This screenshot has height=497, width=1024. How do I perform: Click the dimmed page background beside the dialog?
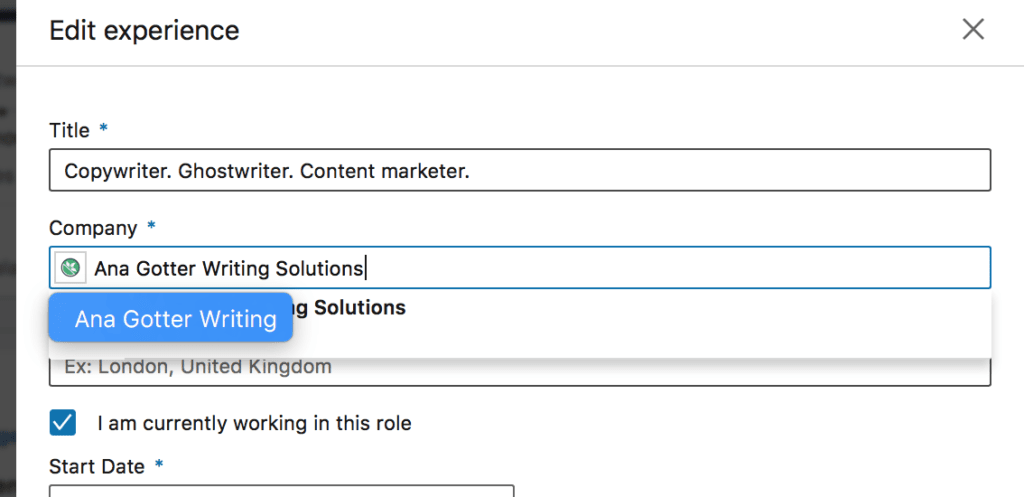click(8, 248)
